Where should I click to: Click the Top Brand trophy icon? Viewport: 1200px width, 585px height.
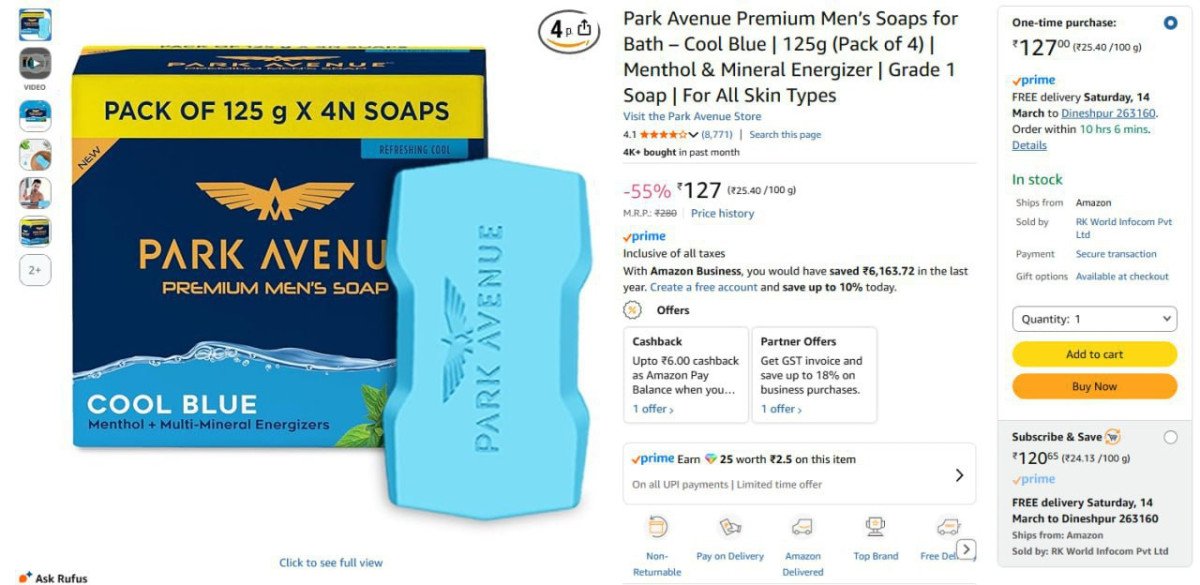pos(875,527)
